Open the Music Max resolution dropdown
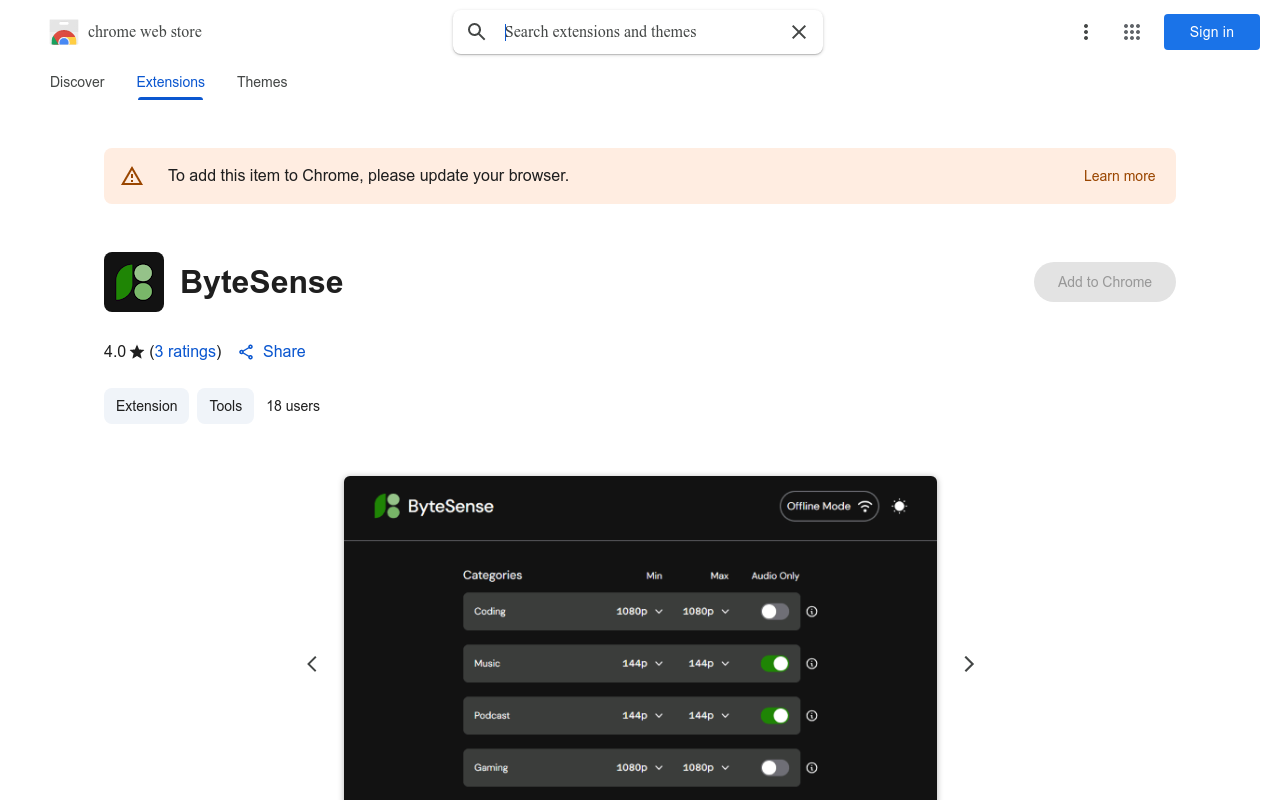This screenshot has height=800, width=1280. click(x=709, y=663)
